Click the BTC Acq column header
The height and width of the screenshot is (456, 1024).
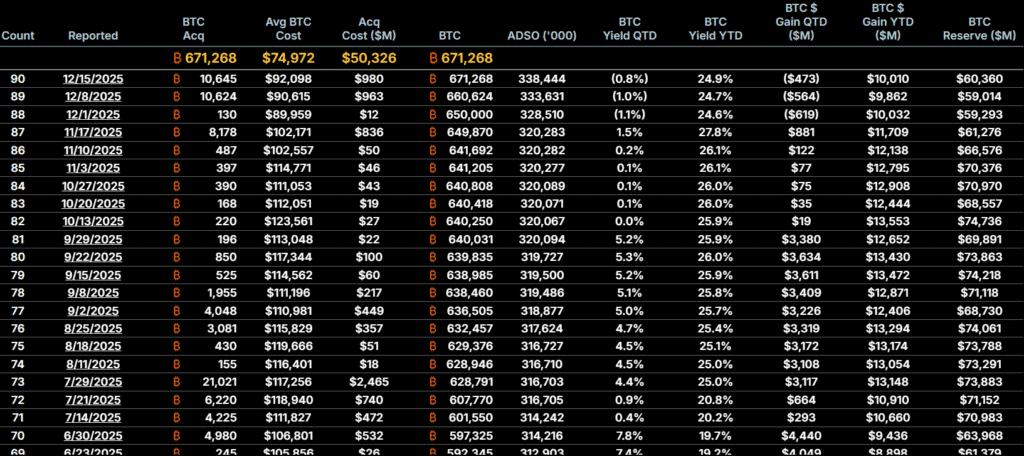pos(193,29)
